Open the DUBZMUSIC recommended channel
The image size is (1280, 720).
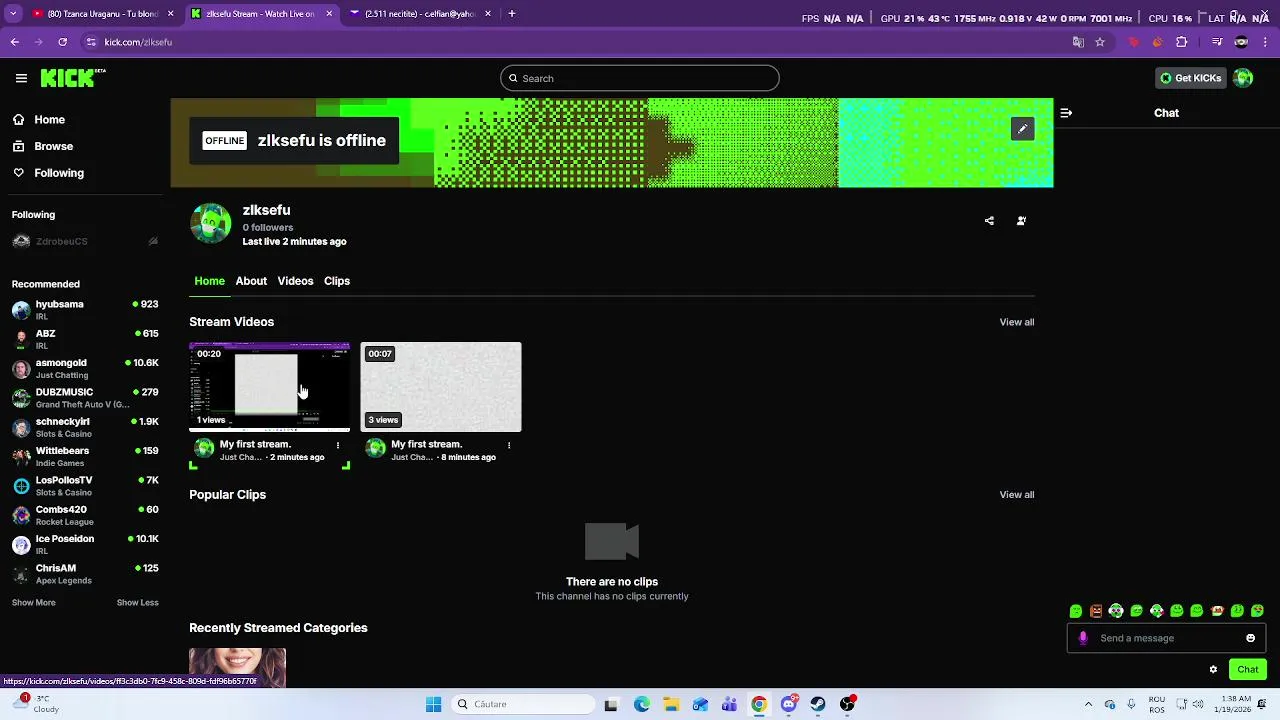click(85, 398)
